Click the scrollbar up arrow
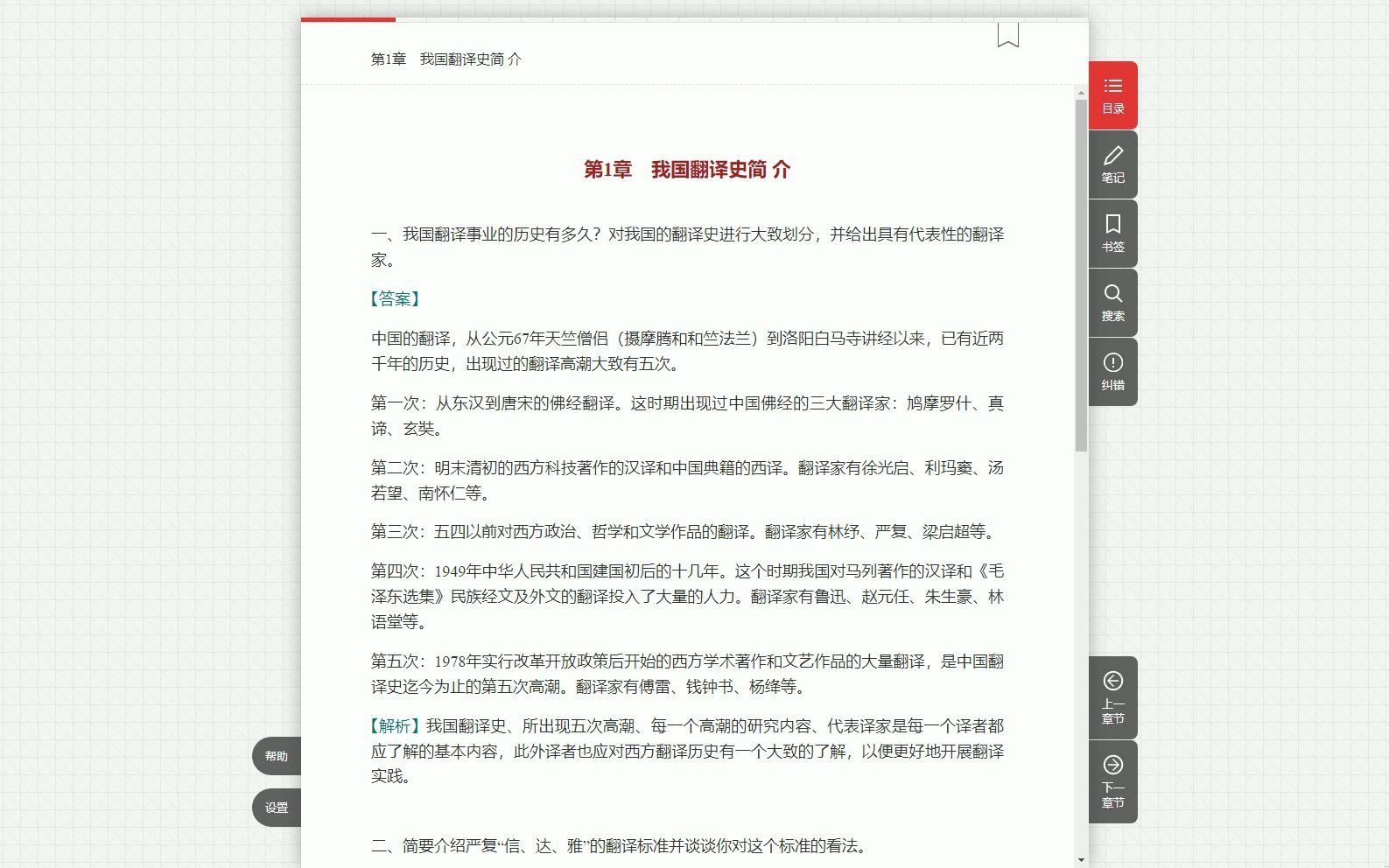This screenshot has height=868, width=1389. coord(1082,93)
